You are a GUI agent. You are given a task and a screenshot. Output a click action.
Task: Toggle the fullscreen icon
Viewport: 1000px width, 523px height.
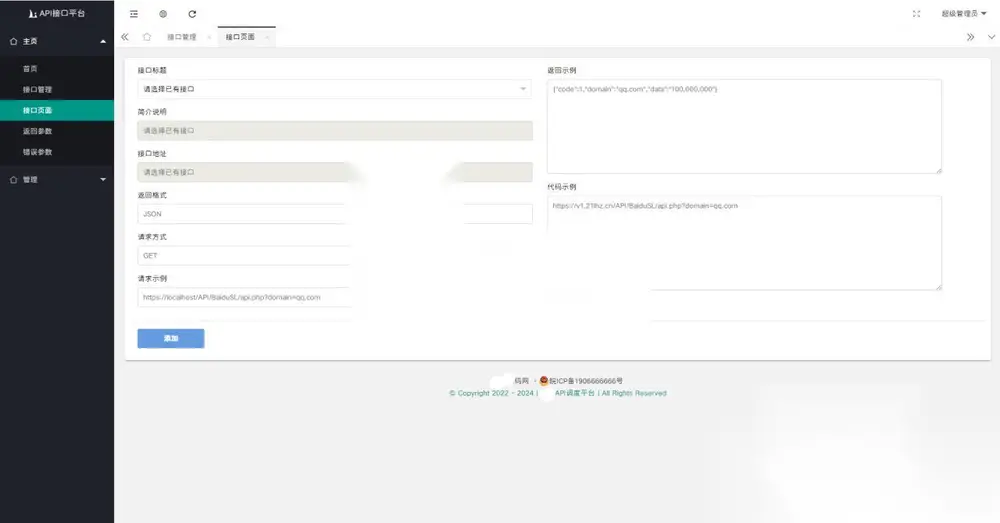(916, 14)
